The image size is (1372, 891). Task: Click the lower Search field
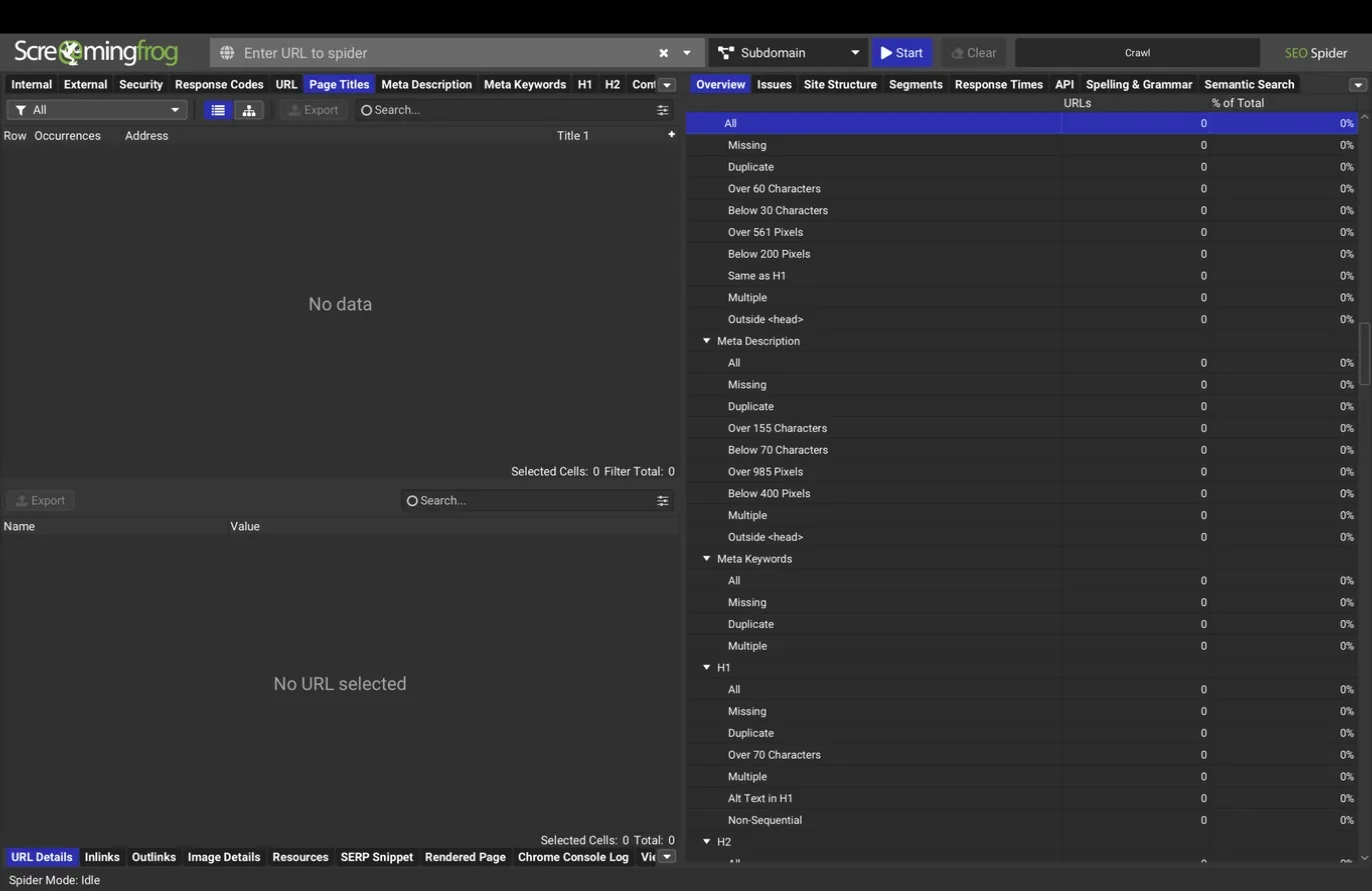click(x=527, y=501)
